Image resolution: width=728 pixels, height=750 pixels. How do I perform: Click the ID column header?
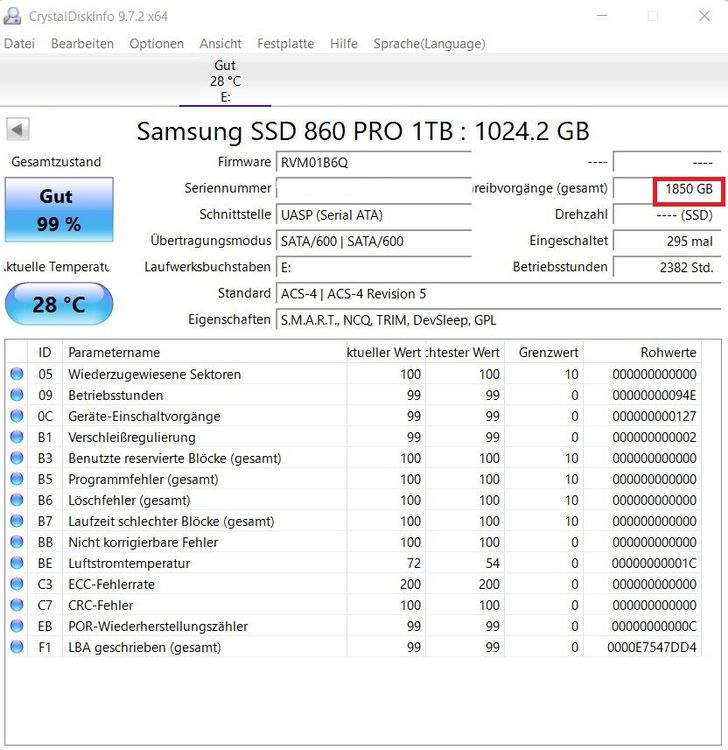coord(45,353)
